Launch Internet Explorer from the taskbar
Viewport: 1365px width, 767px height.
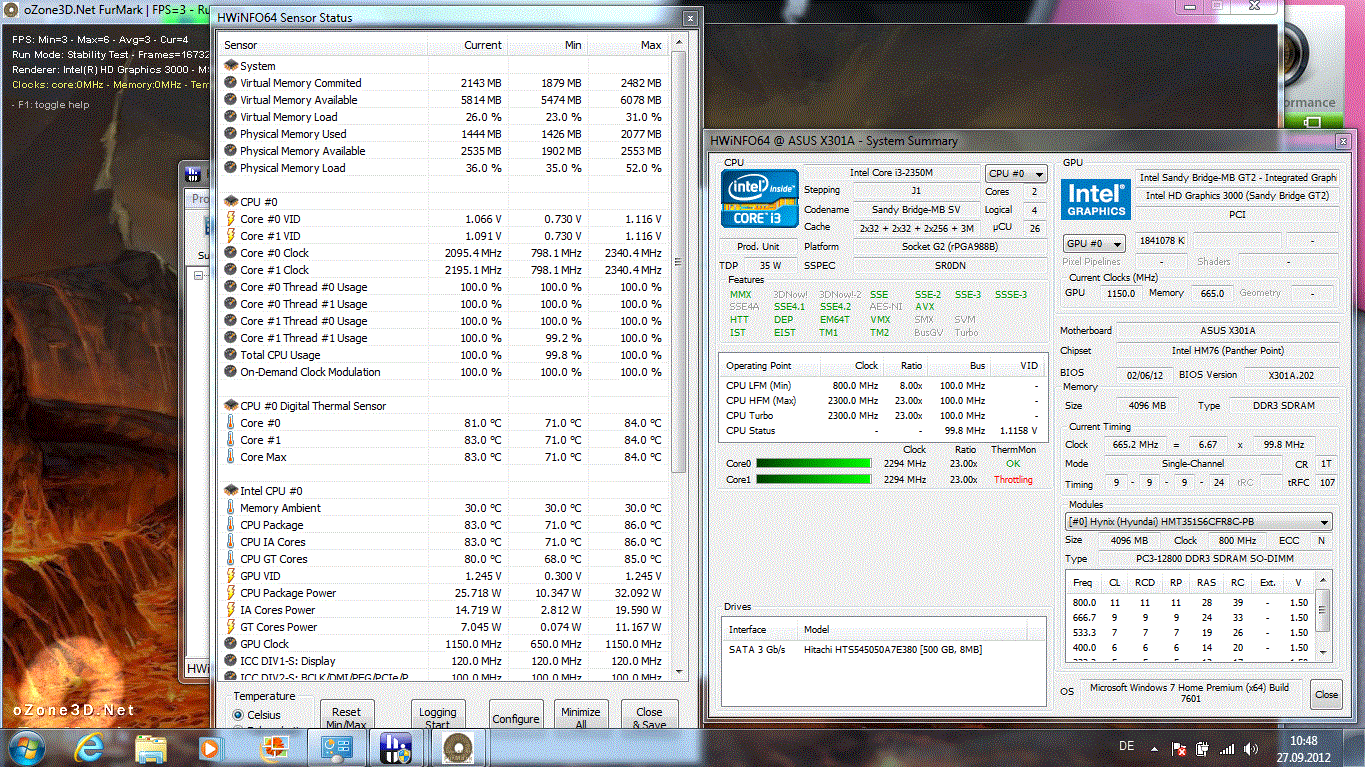tap(90, 747)
